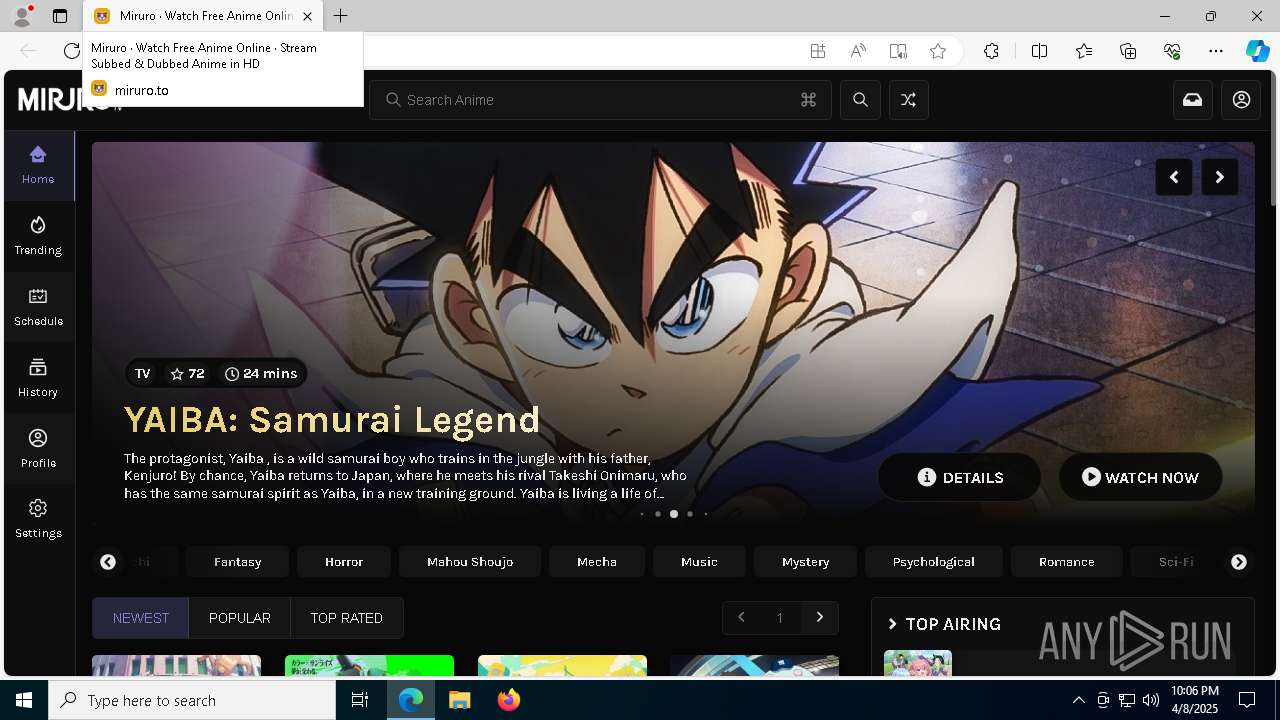Click the page number 1 field
The image size is (1280, 720).
point(780,618)
